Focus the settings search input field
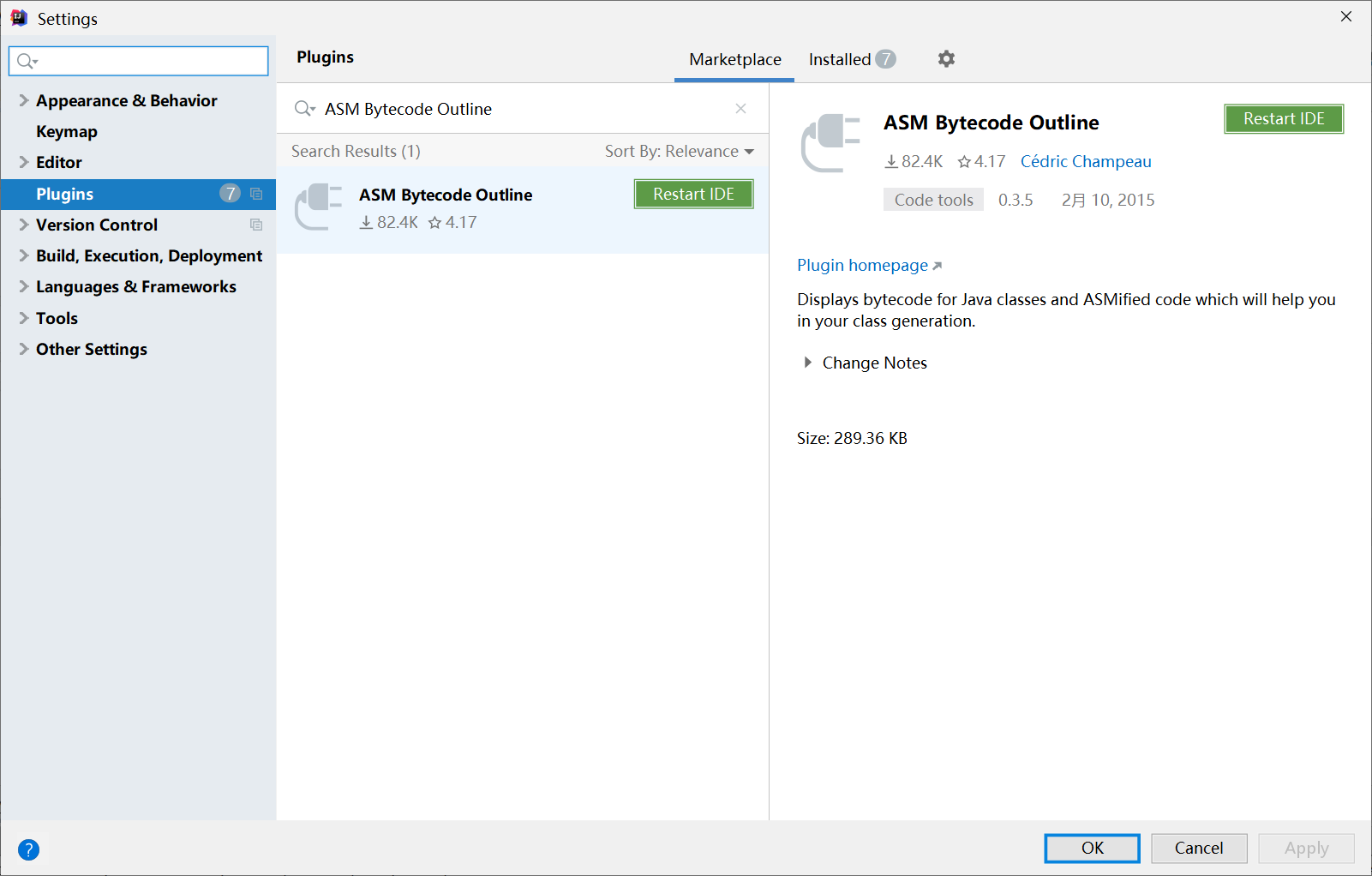 (x=139, y=61)
